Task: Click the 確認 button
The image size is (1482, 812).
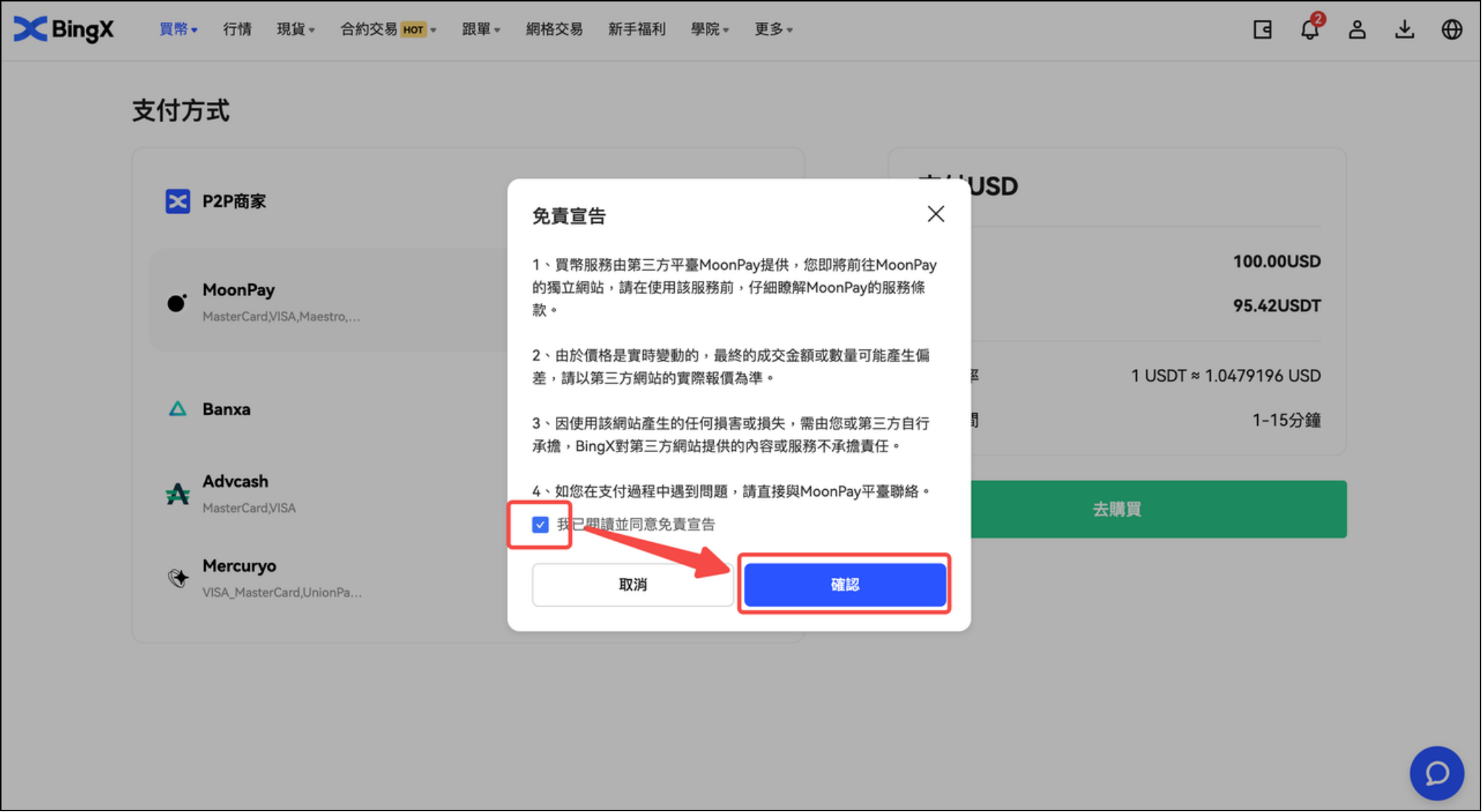Action: pyautogui.click(x=845, y=584)
